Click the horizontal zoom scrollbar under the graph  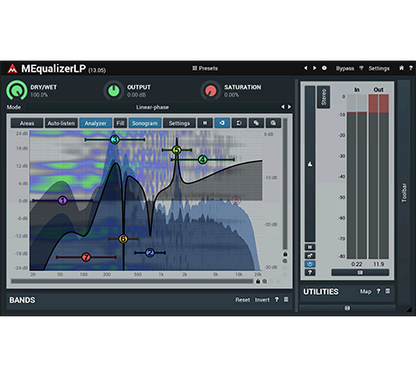[132, 281]
